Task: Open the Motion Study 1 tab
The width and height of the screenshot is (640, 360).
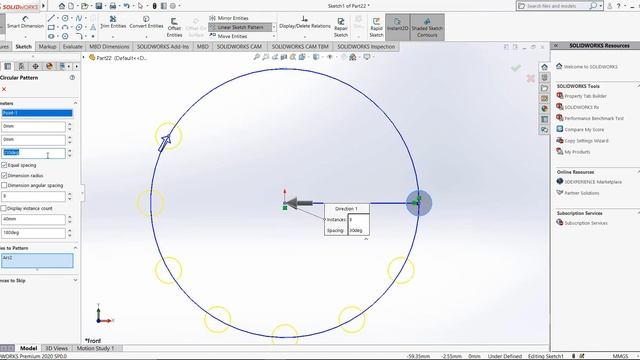Action: tap(96, 348)
